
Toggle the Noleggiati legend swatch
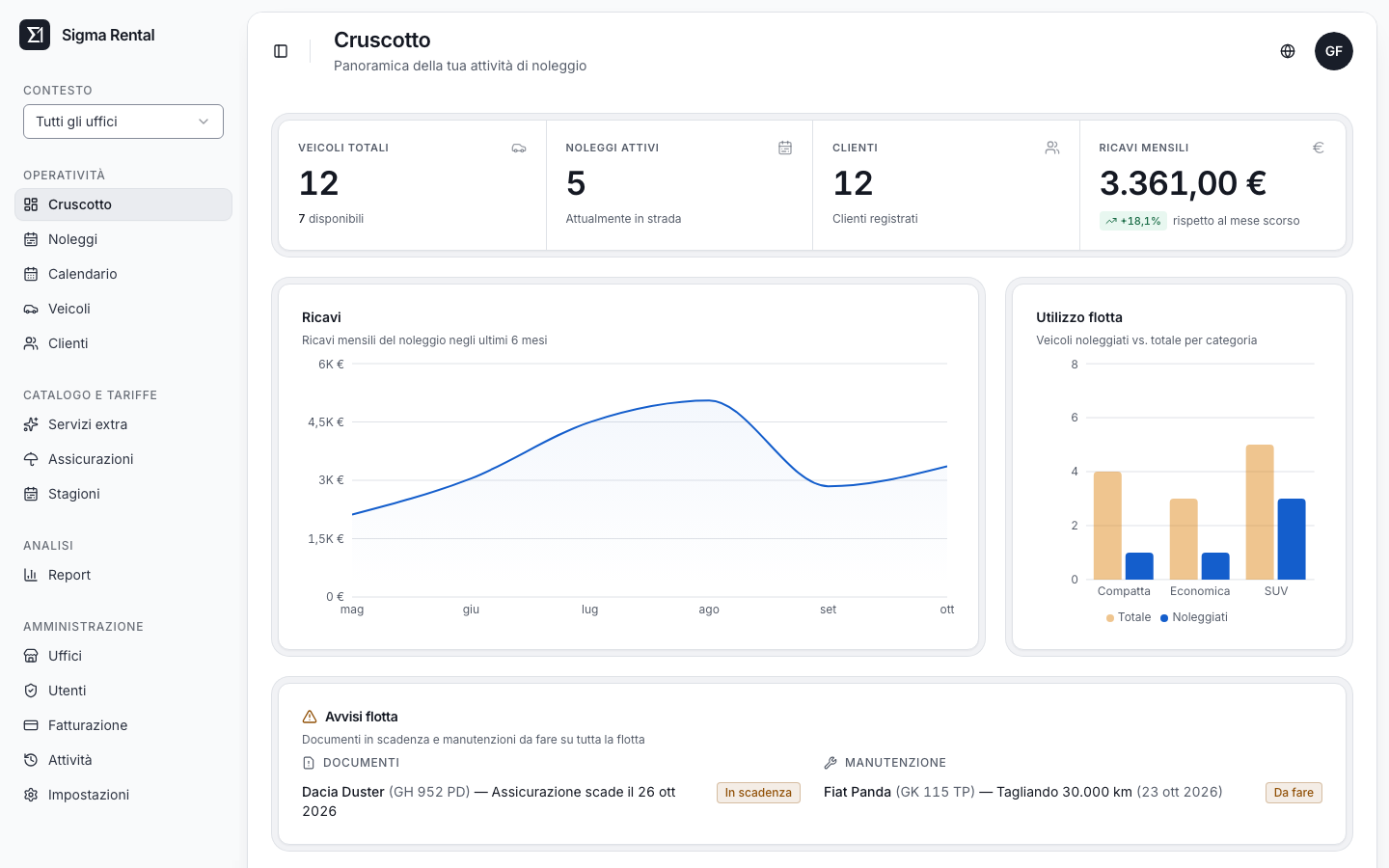tap(1164, 618)
